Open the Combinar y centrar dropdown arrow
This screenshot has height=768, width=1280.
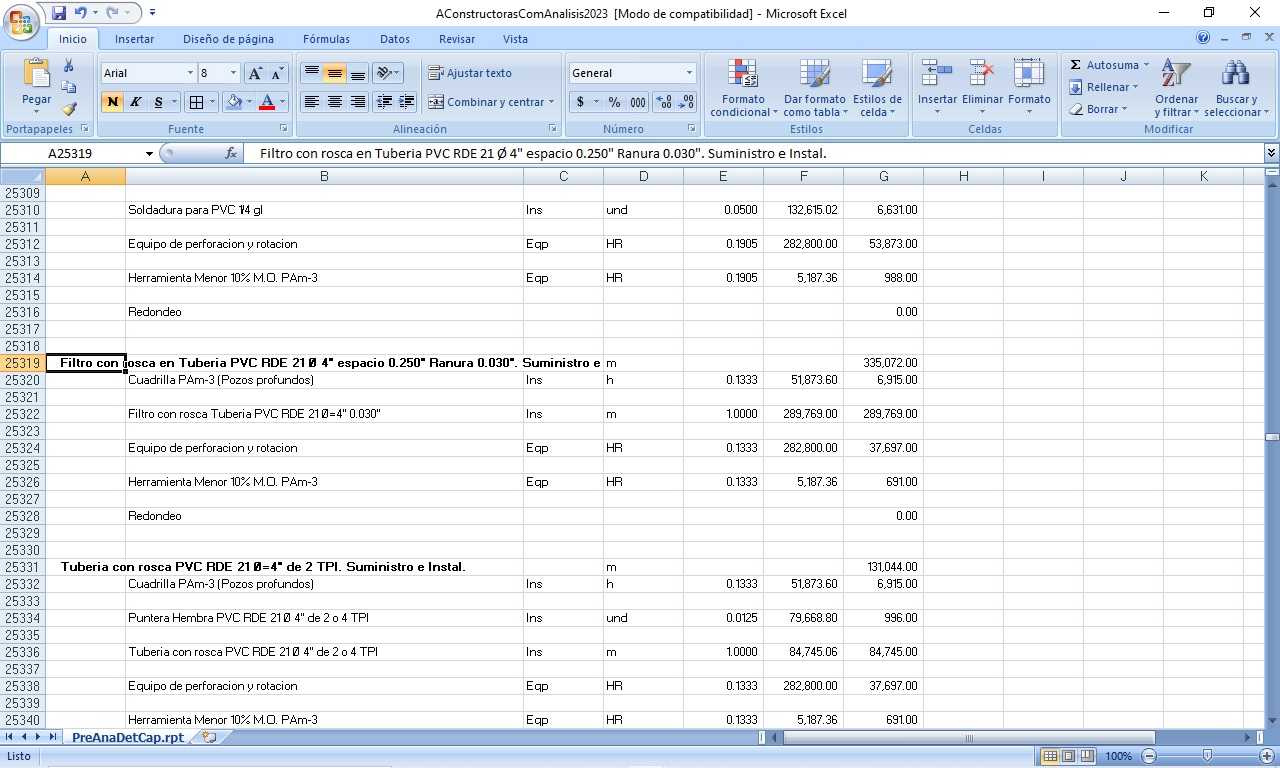552,102
